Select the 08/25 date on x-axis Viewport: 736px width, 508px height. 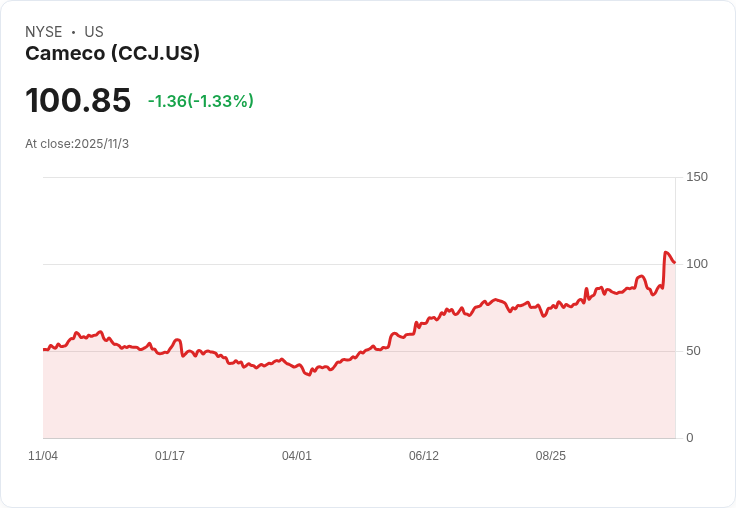click(x=551, y=456)
